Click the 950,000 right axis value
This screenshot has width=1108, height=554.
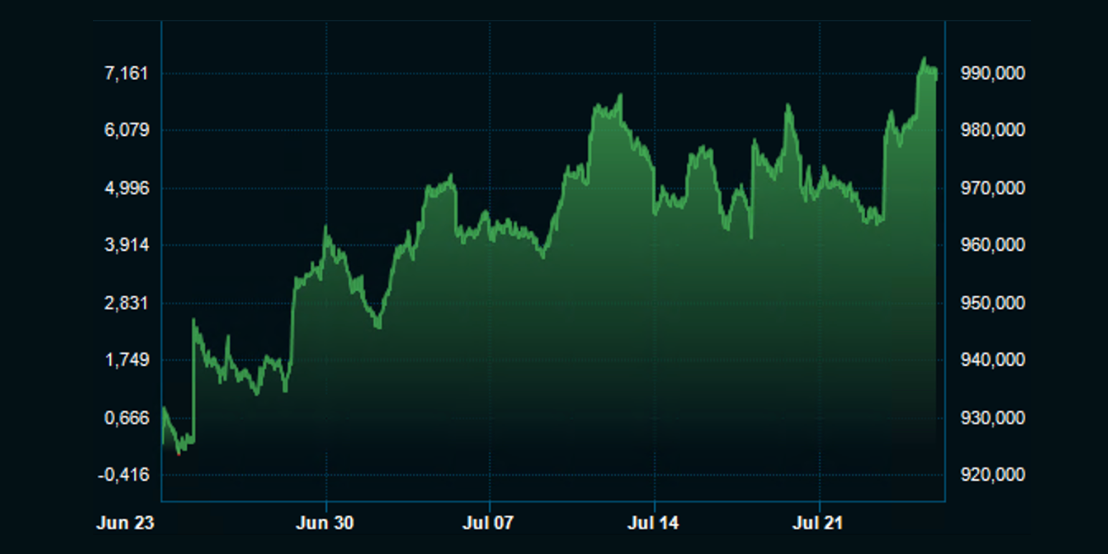tap(992, 303)
